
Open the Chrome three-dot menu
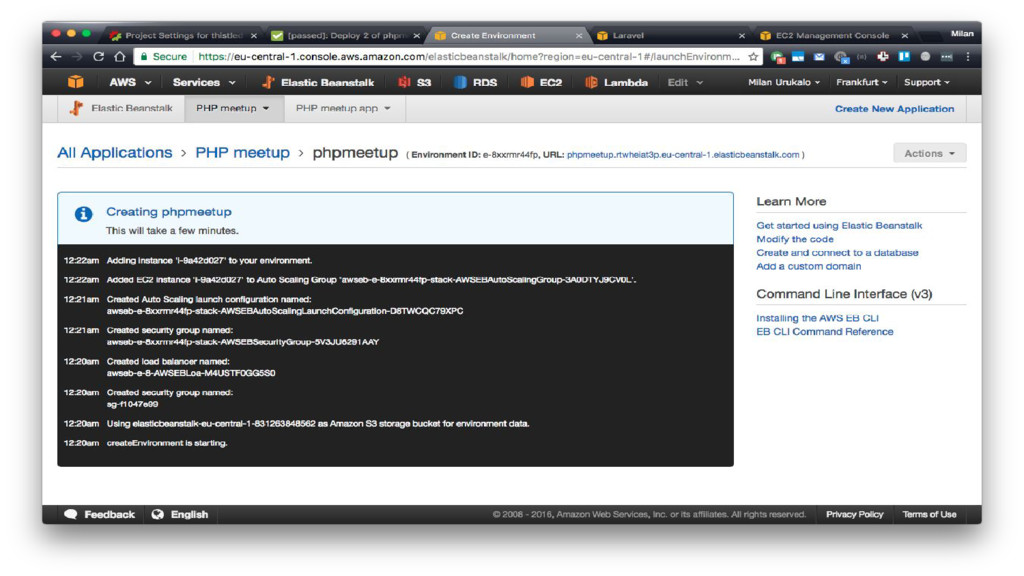pos(968,57)
